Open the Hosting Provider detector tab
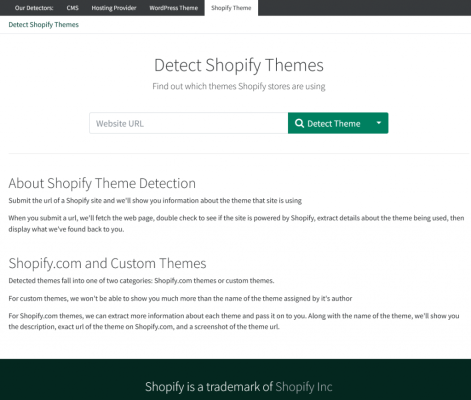The image size is (471, 400). pos(114,8)
